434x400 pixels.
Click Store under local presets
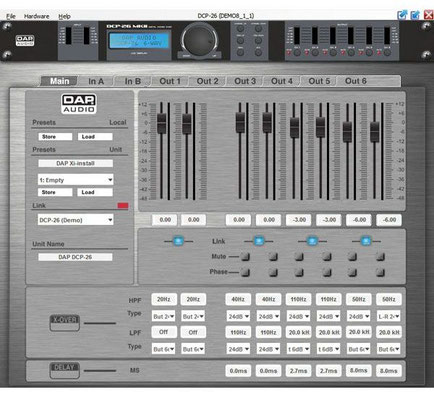[55, 137]
